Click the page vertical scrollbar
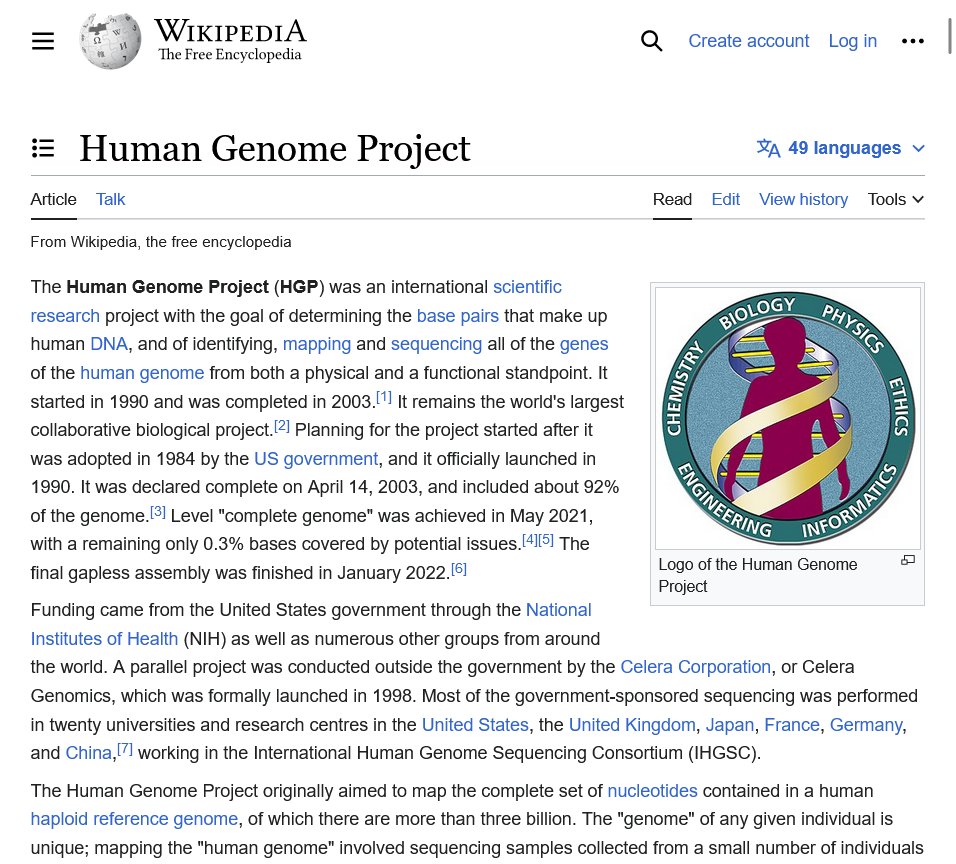The width and height of the screenshot is (956, 864). [x=949, y=37]
